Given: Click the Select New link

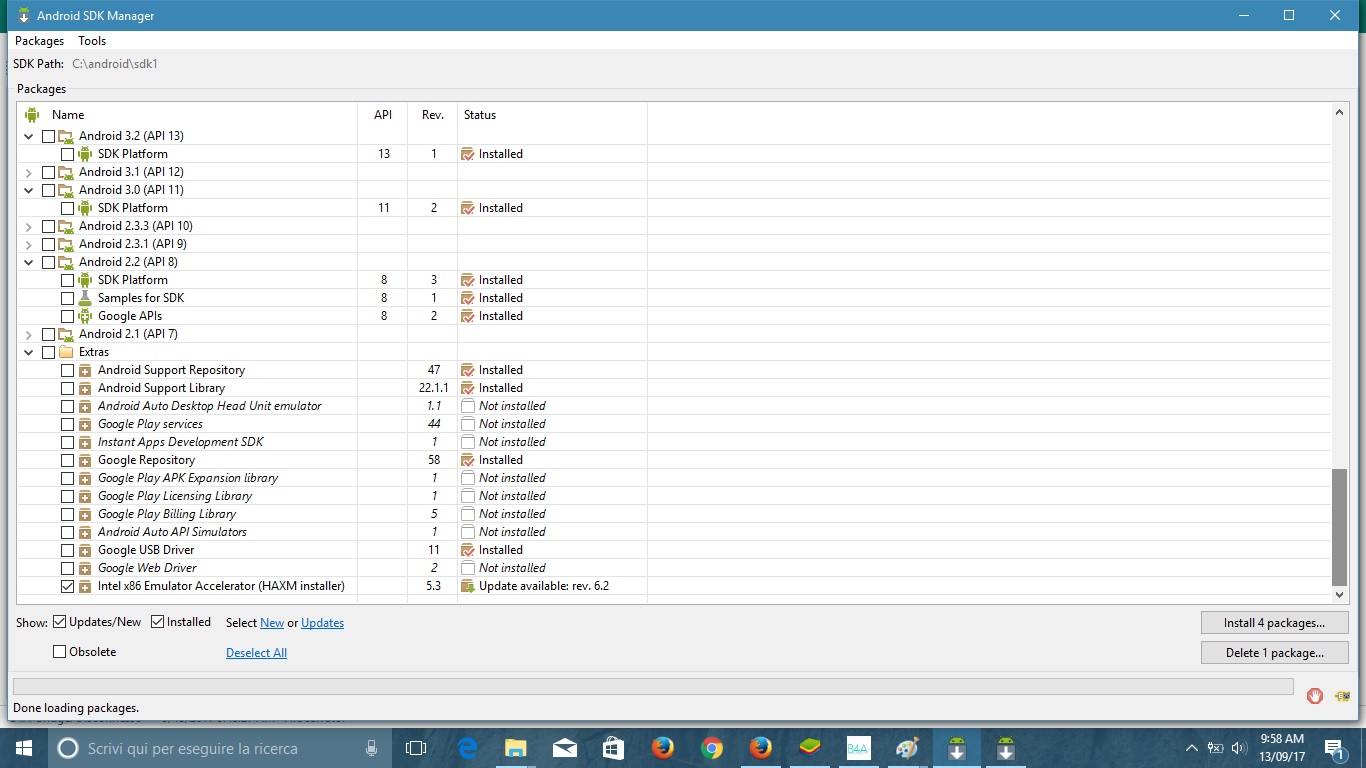Looking at the screenshot, I should click(x=272, y=623).
